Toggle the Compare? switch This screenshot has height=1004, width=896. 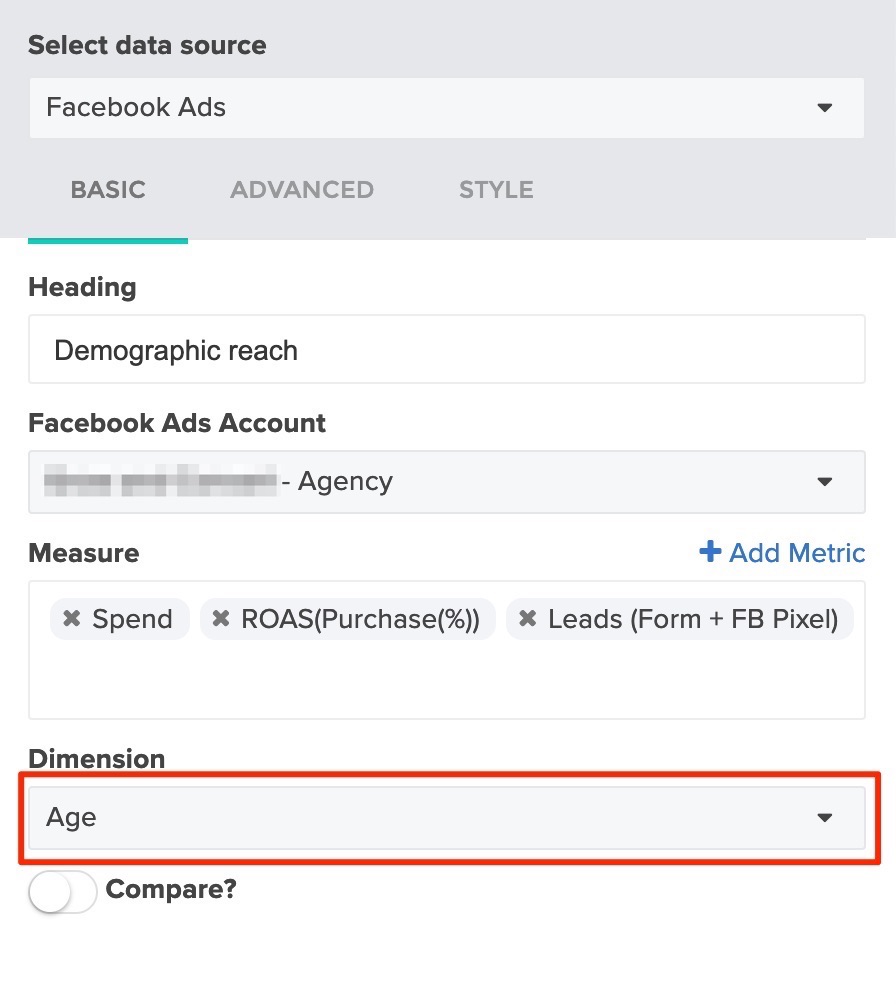[x=62, y=891]
